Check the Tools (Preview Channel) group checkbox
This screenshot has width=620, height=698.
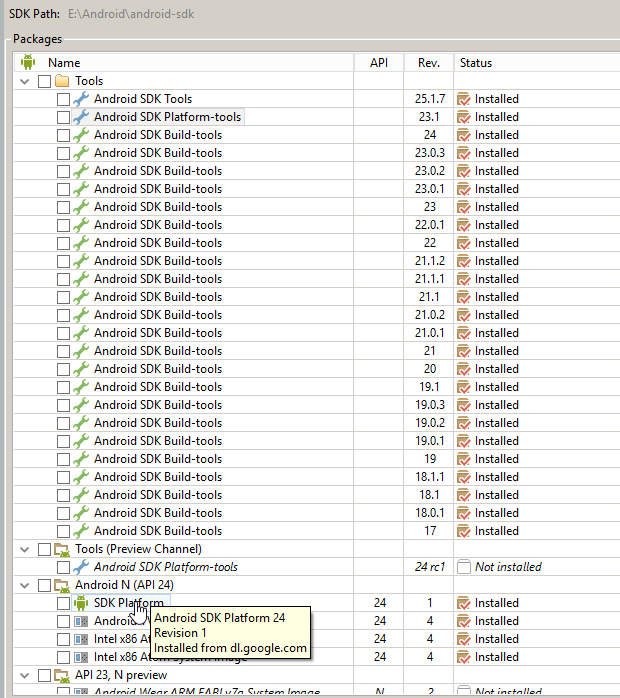pyautogui.click(x=45, y=549)
